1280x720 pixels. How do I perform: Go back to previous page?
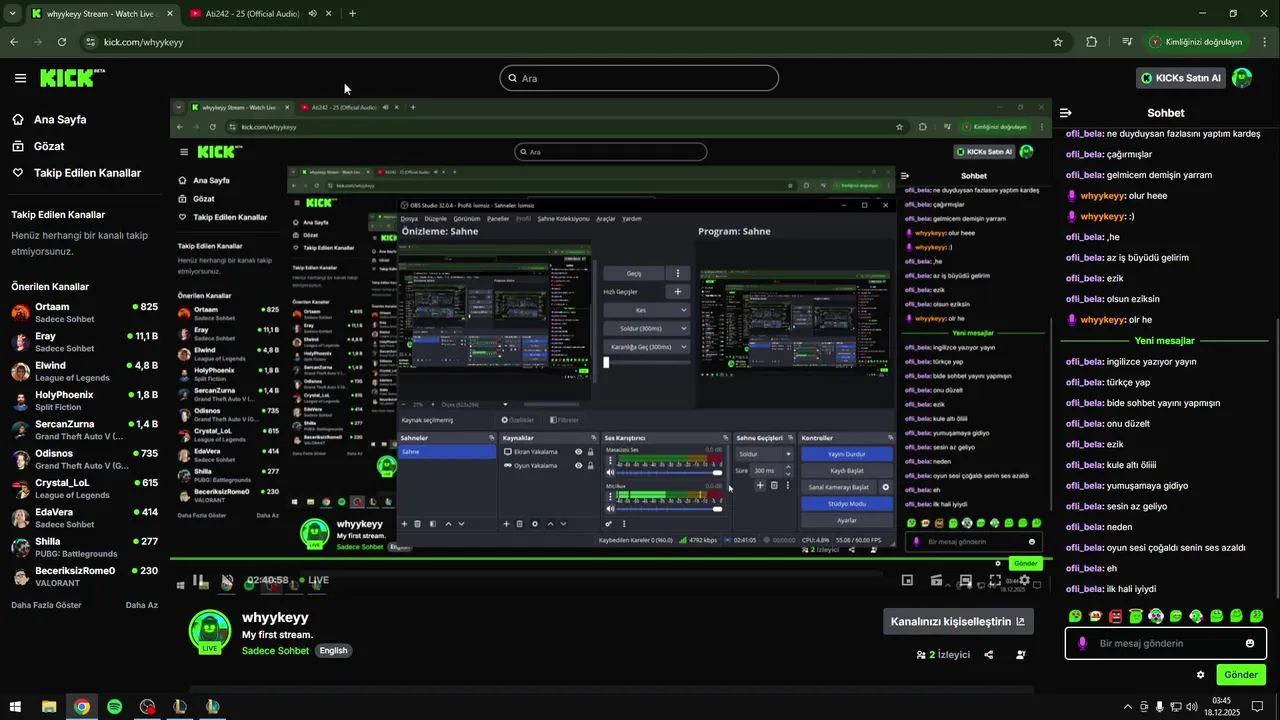[x=14, y=42]
